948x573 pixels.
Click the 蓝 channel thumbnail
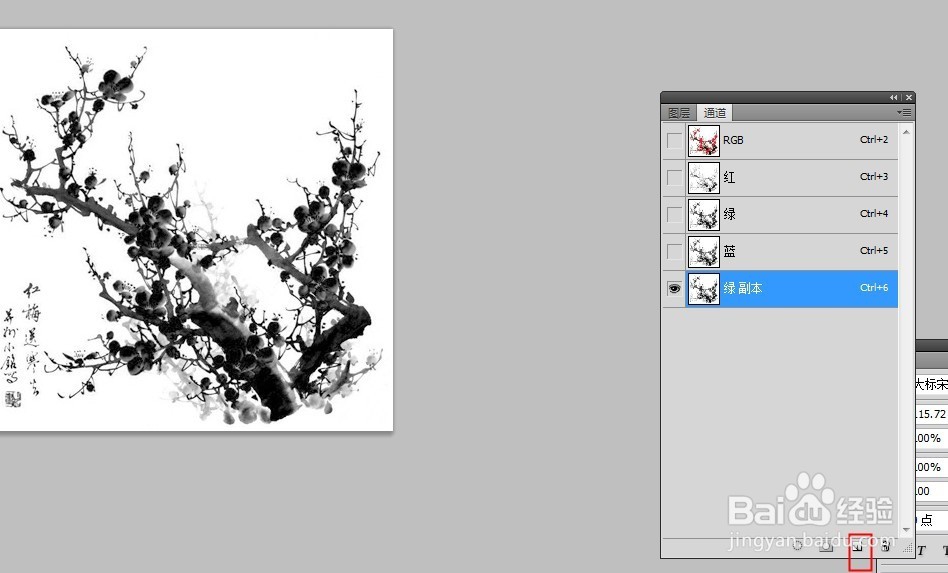(704, 251)
